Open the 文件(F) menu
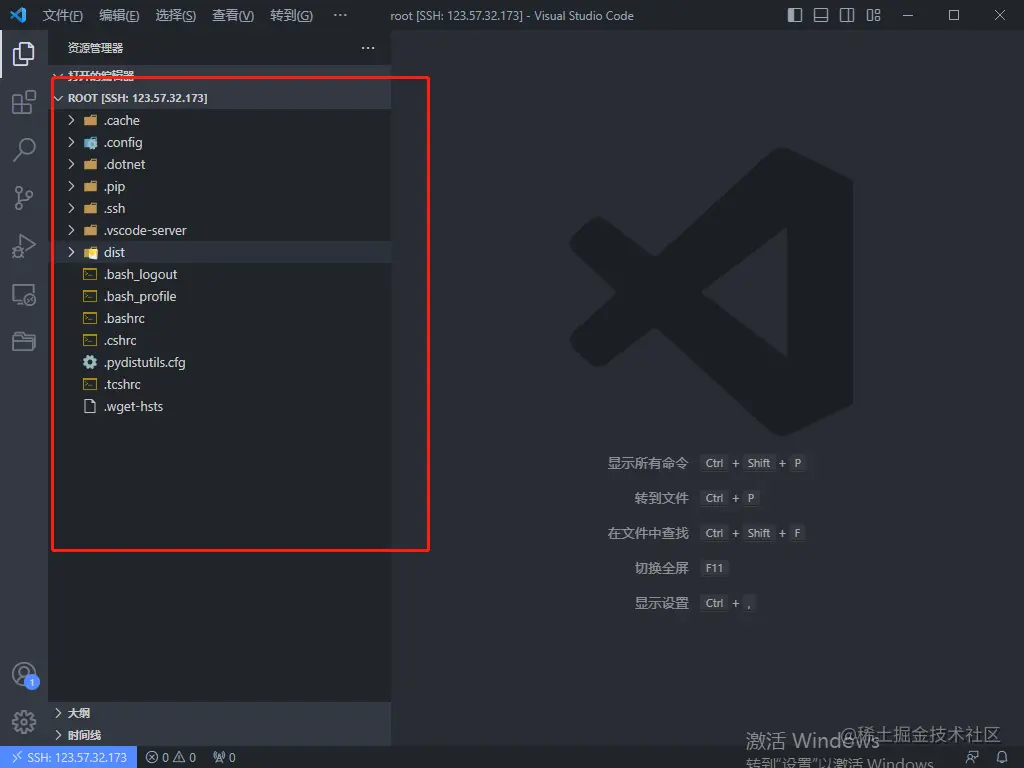Image resolution: width=1024 pixels, height=768 pixels. click(x=62, y=15)
